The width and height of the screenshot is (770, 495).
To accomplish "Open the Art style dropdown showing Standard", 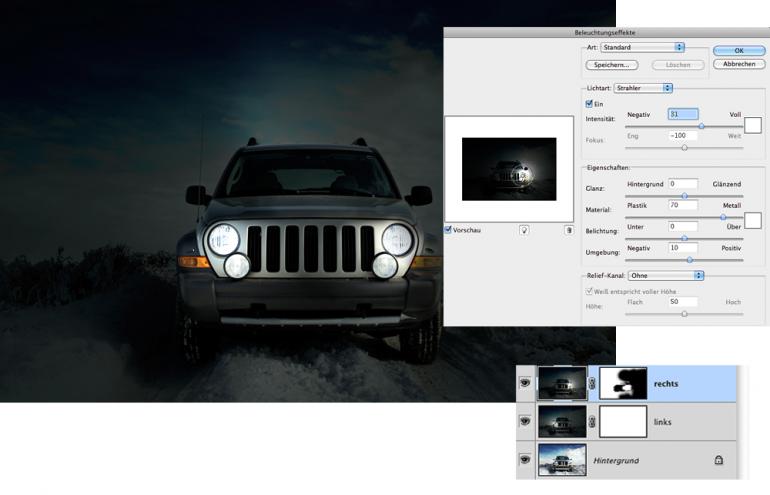I will point(642,47).
